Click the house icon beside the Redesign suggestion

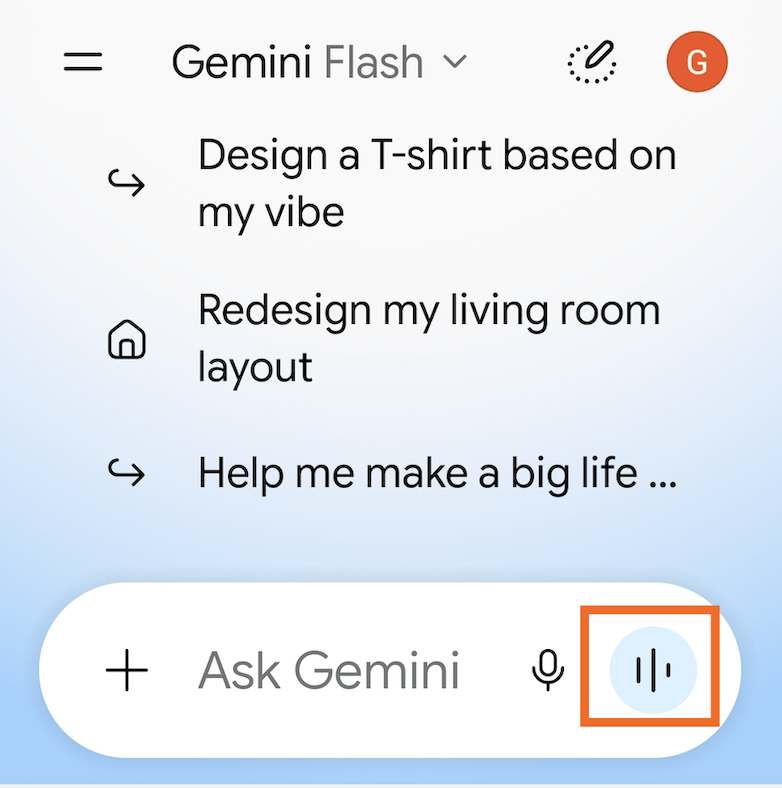tap(127, 340)
